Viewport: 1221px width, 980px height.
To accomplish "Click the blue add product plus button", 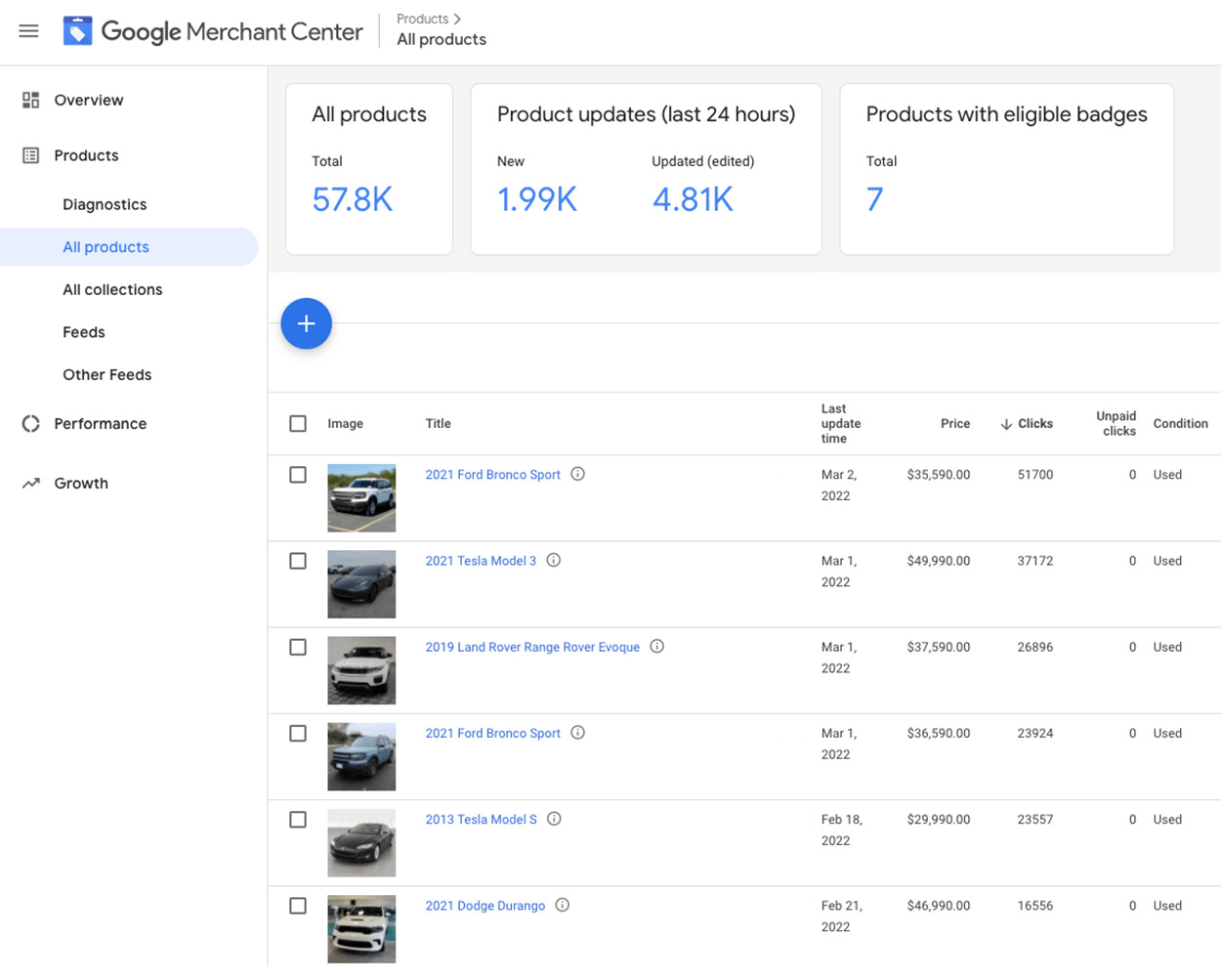I will point(306,323).
